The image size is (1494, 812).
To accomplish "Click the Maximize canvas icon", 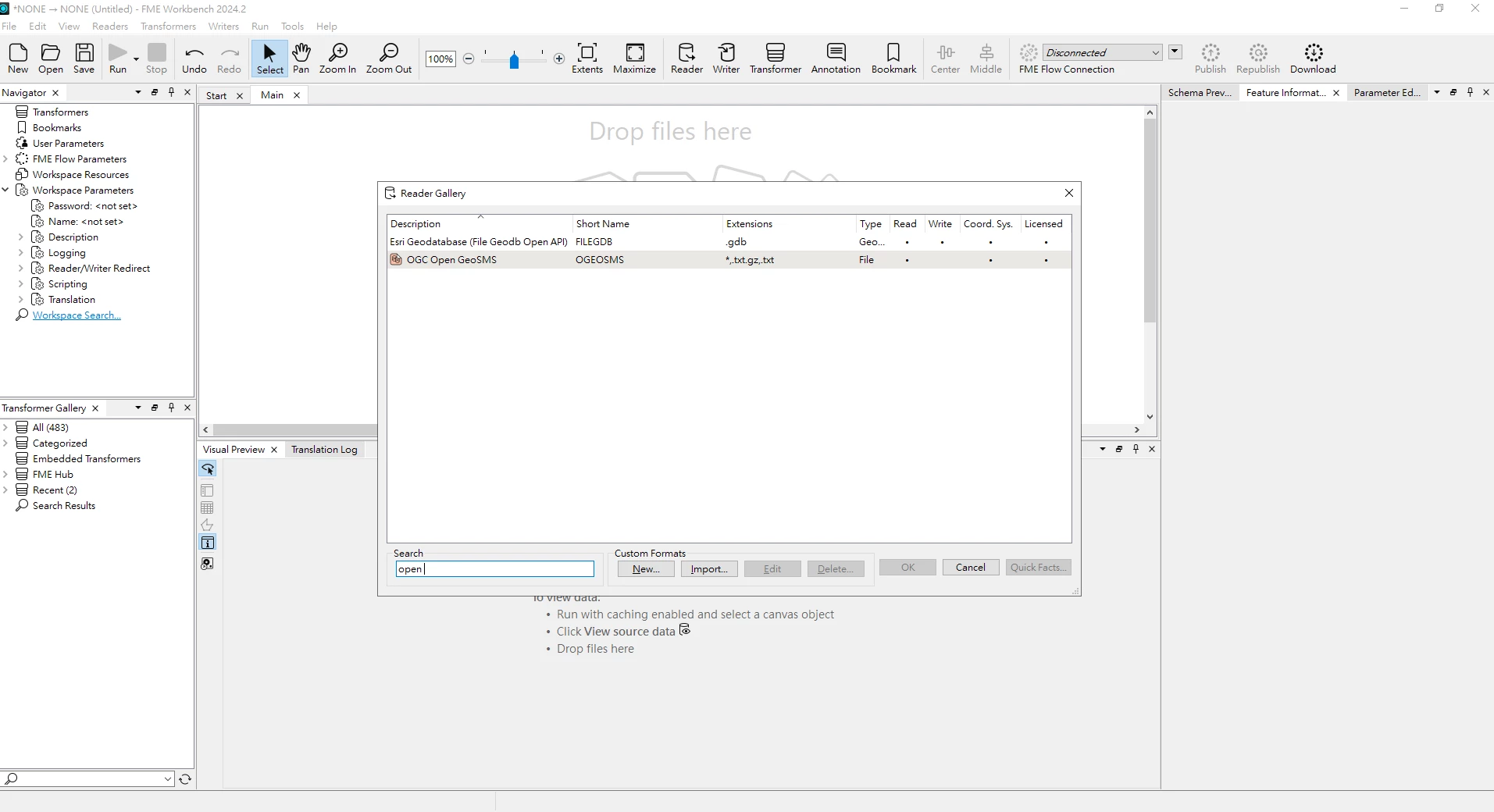I will tap(635, 59).
